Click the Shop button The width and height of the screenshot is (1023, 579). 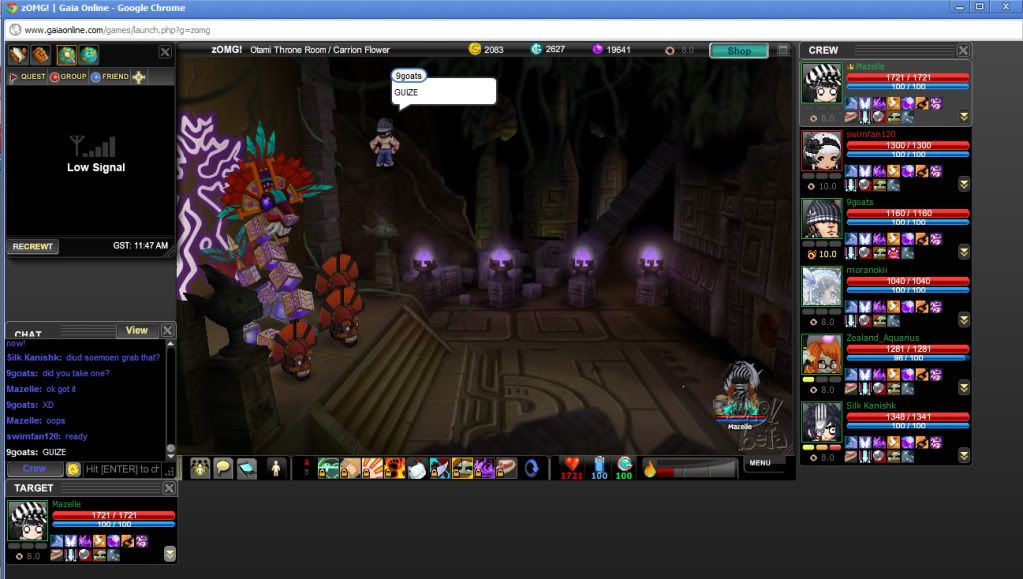point(739,50)
